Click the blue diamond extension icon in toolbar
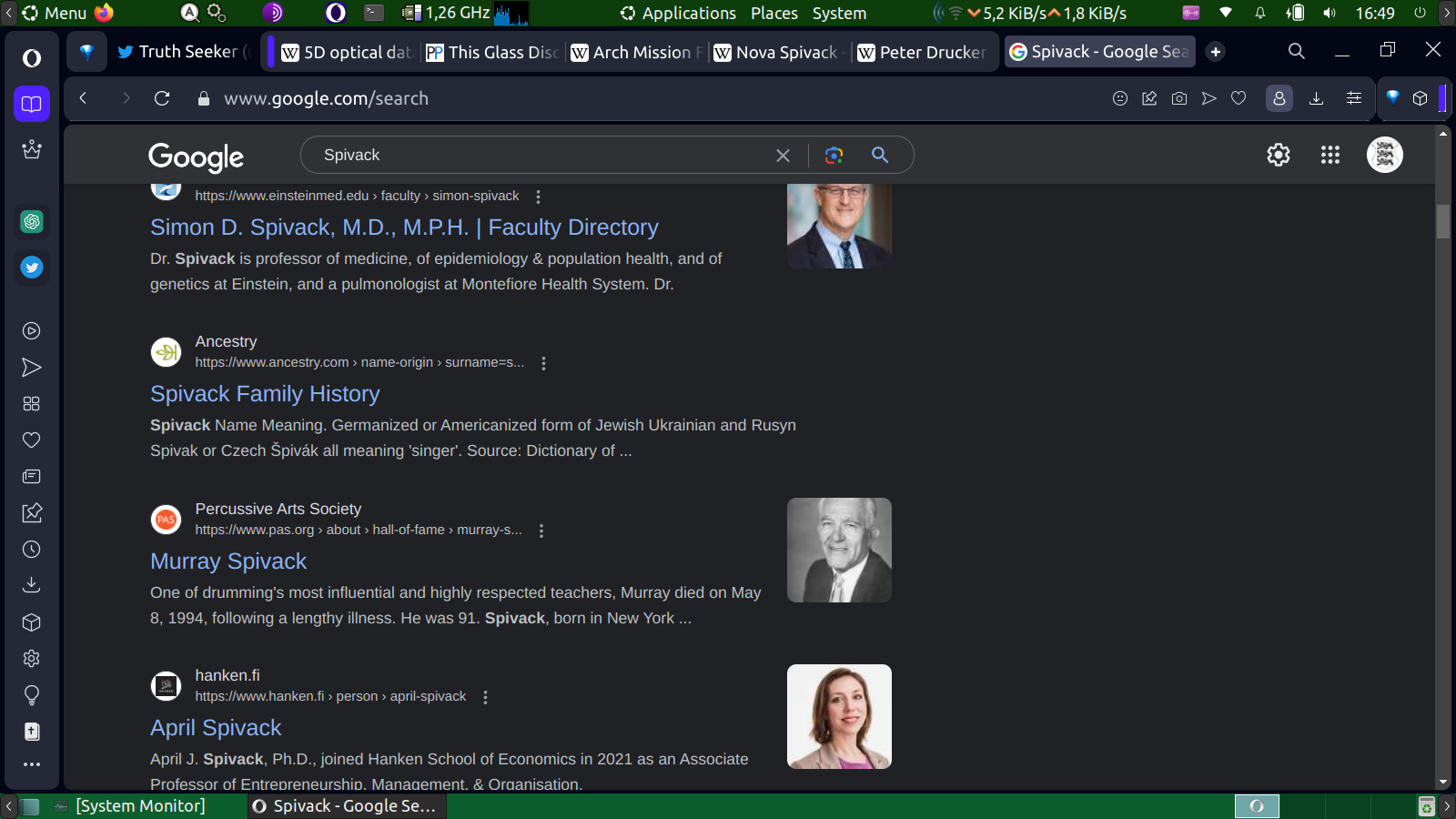1456x819 pixels. [x=1392, y=96]
